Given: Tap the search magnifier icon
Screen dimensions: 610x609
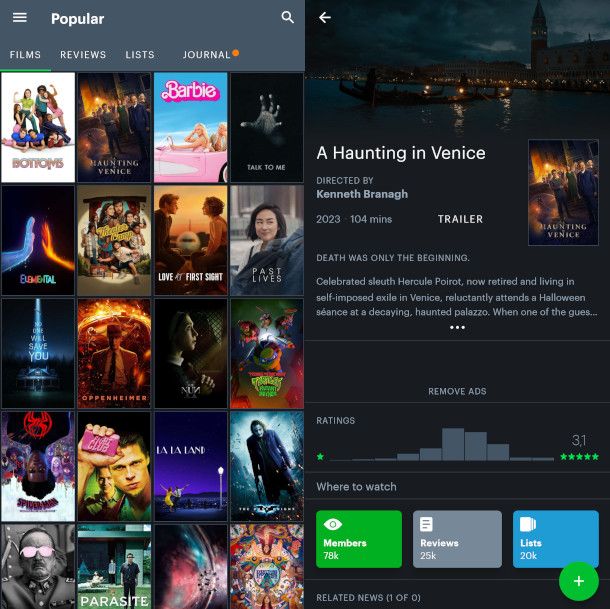Looking at the screenshot, I should click(287, 17).
